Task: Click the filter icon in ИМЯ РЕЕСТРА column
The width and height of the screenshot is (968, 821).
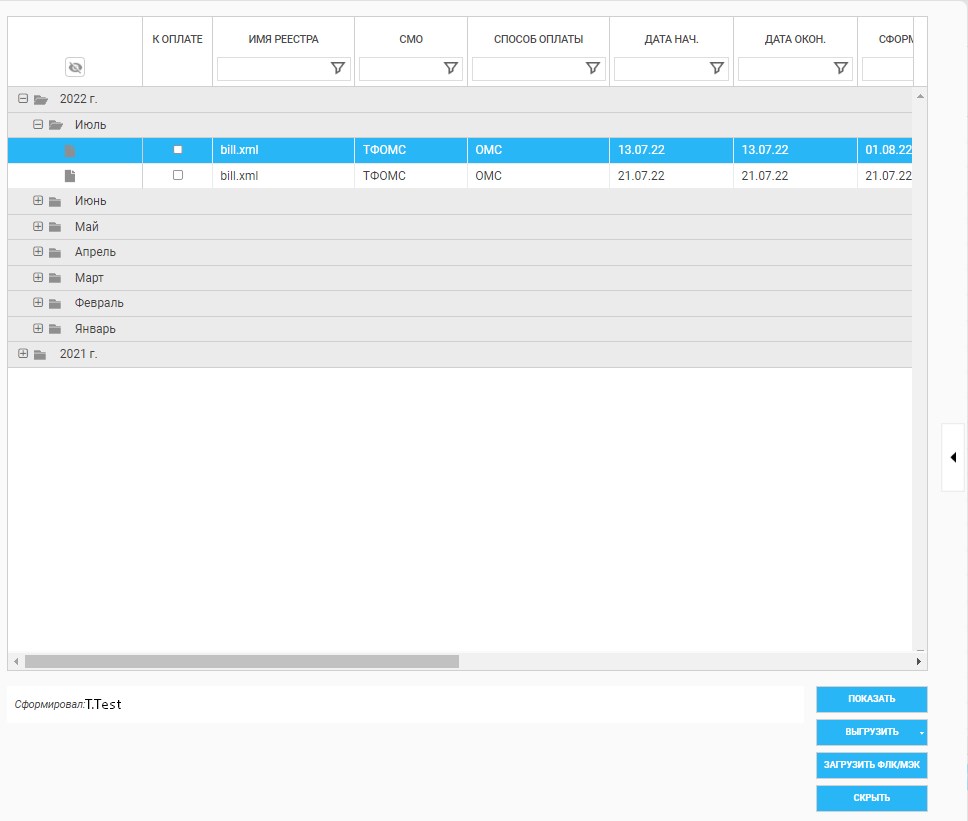Action: (x=337, y=68)
